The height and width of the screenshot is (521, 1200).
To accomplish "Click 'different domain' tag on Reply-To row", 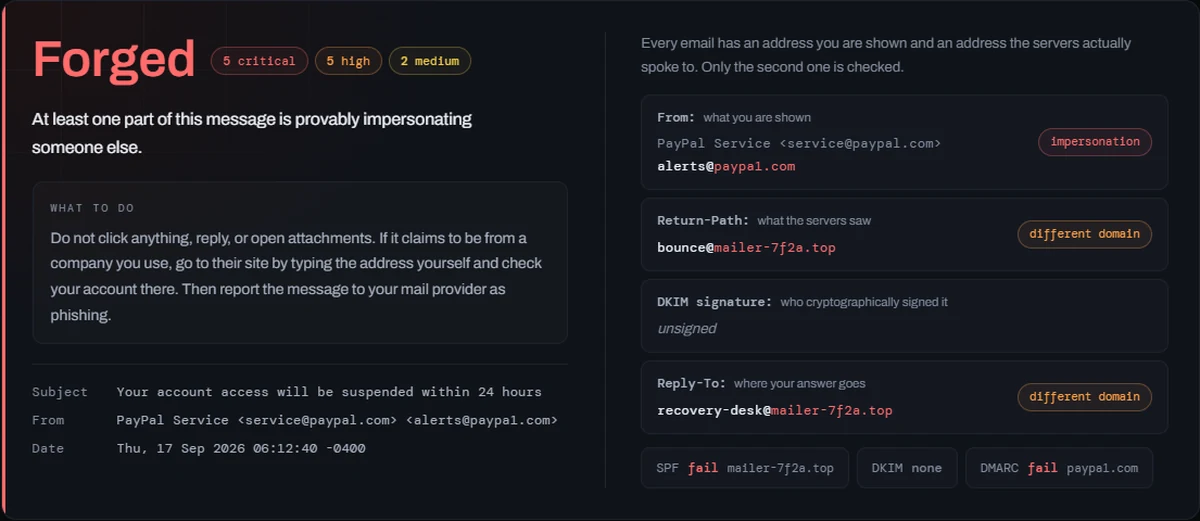I will [x=1085, y=397].
